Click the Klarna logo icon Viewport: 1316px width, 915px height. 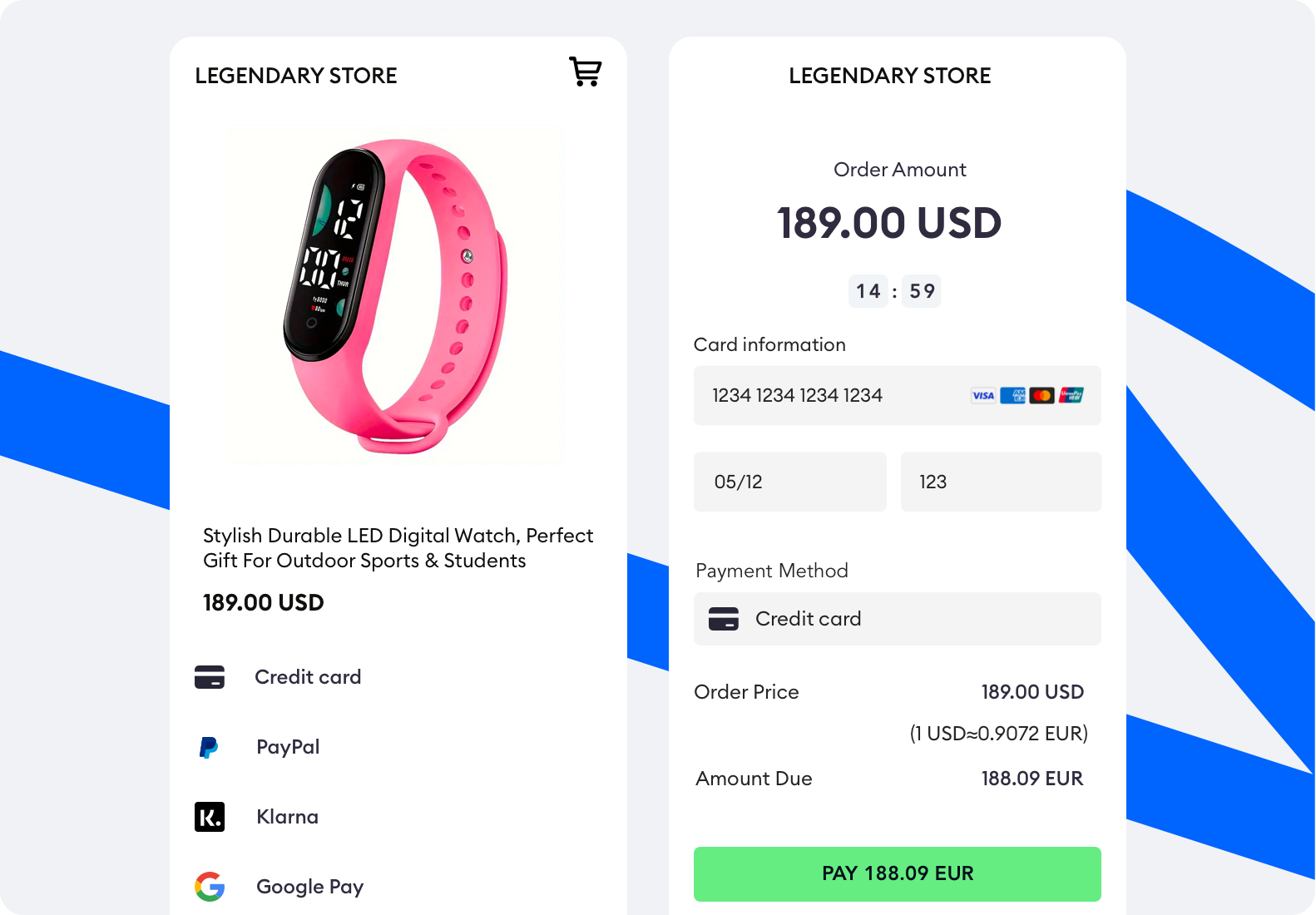click(210, 817)
